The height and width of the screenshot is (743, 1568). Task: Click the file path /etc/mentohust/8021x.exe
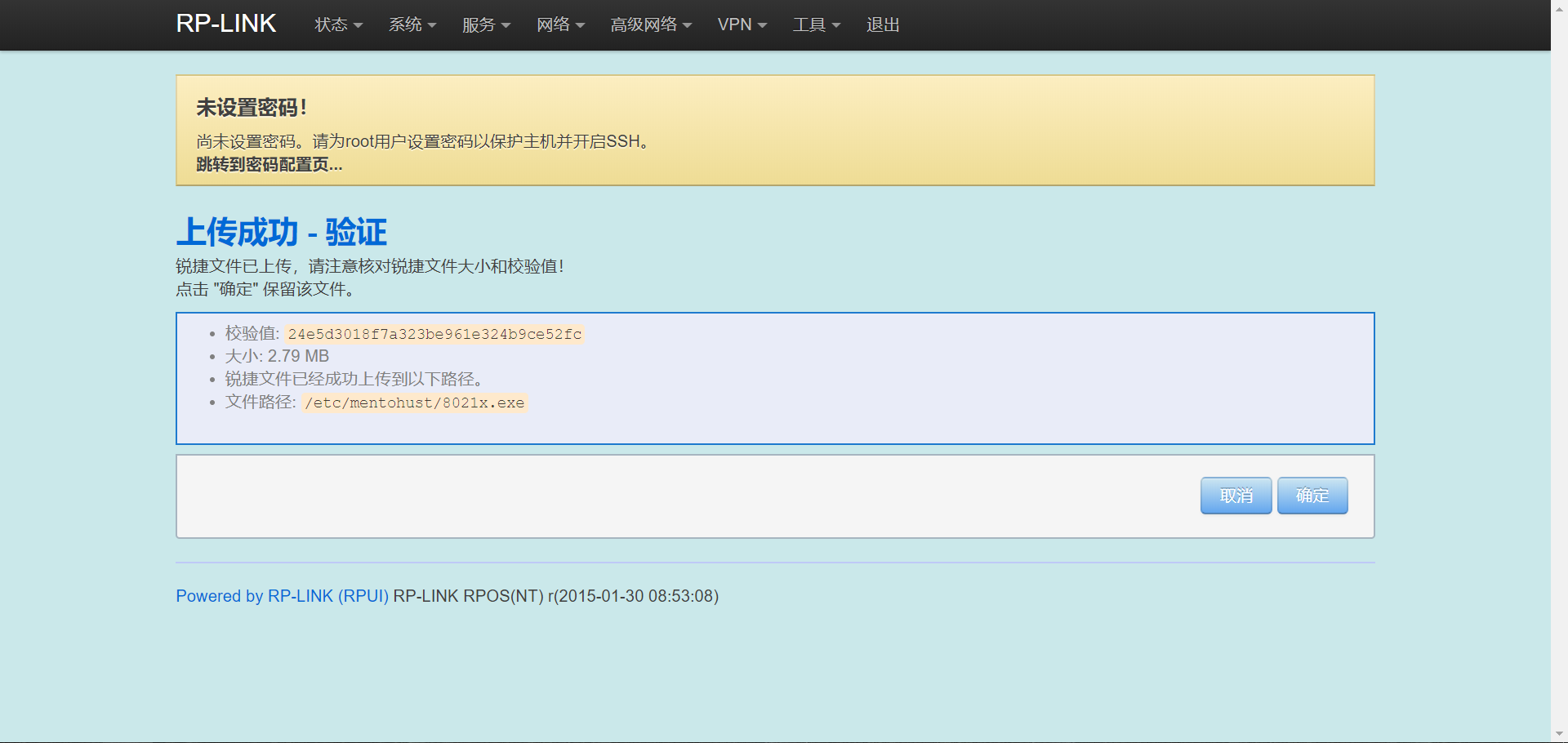(x=415, y=403)
